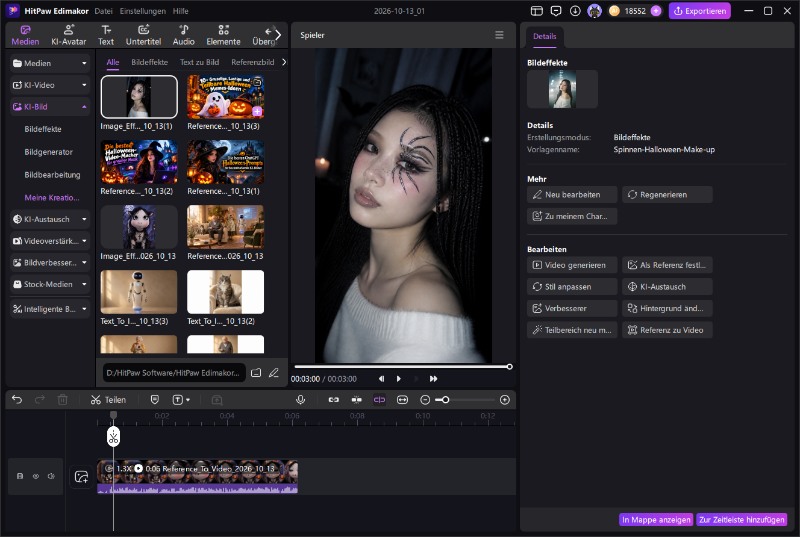
Task: Expand the KI-Video sidebar section
Action: (x=50, y=85)
